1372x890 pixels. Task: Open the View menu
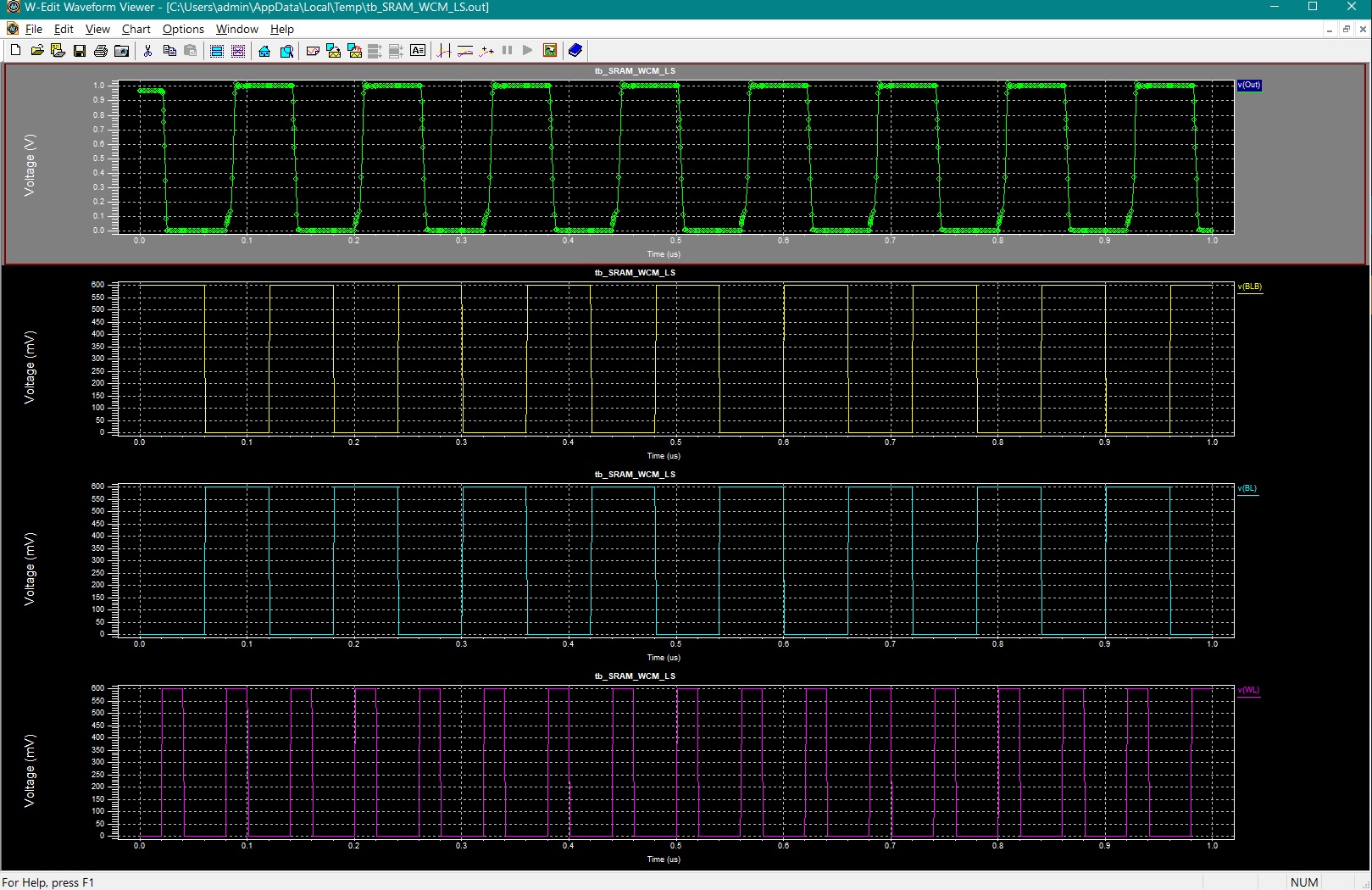click(x=97, y=29)
